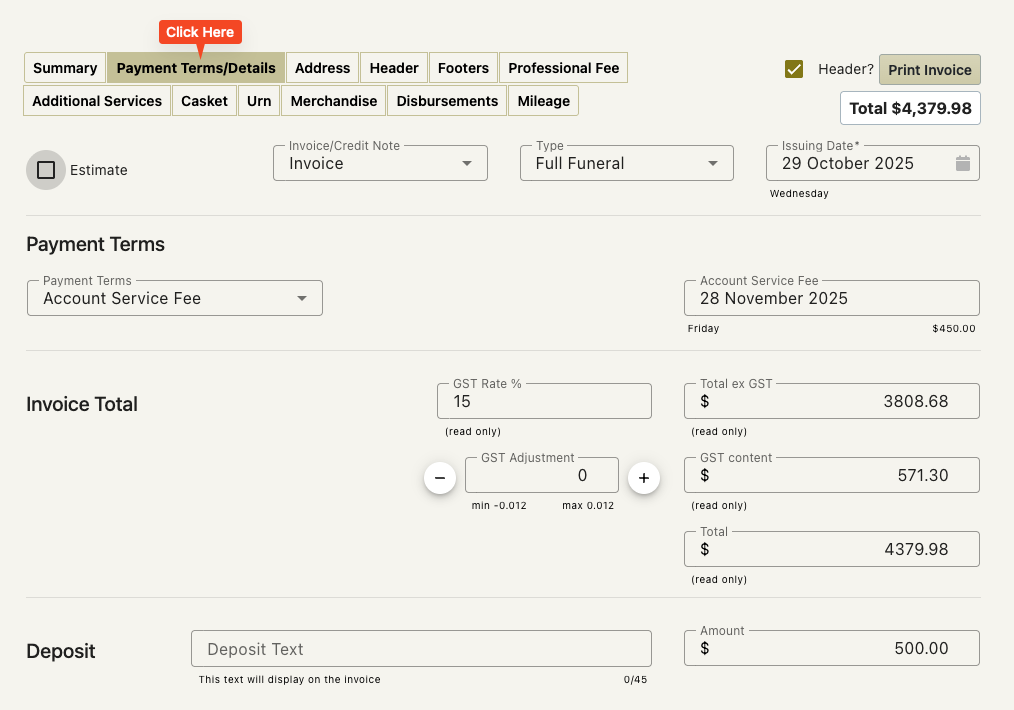Open the Issuing Date calendar icon

[962, 164]
